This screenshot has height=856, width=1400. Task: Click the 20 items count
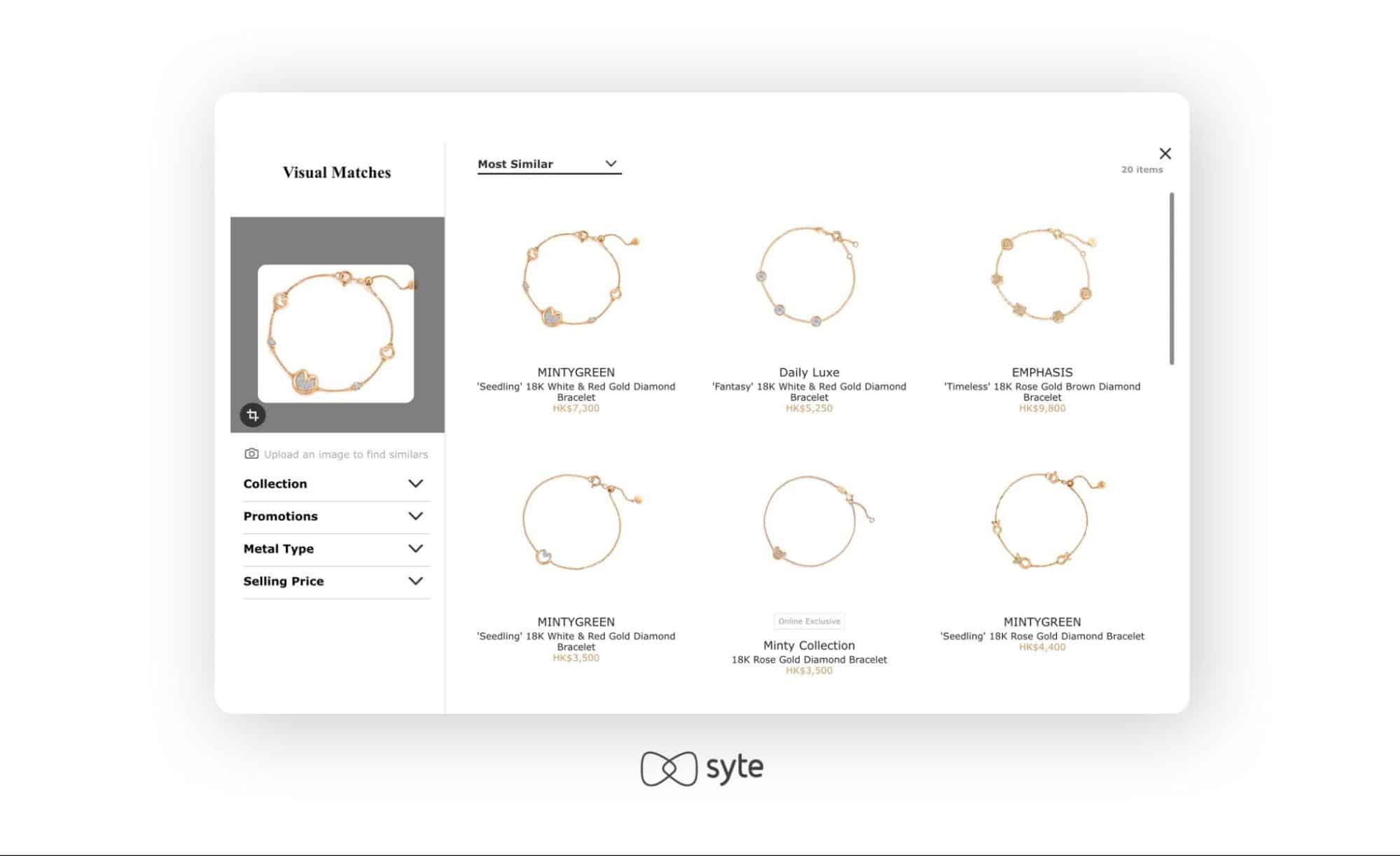pos(1142,170)
